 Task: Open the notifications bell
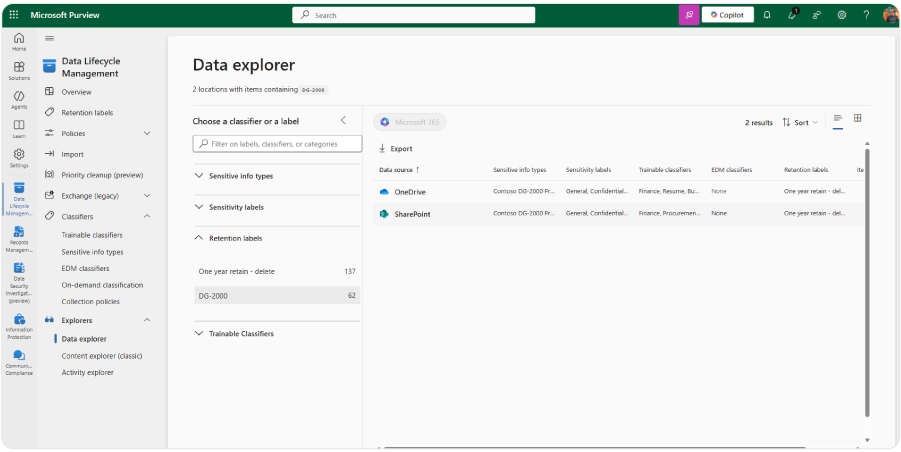pyautogui.click(x=767, y=15)
